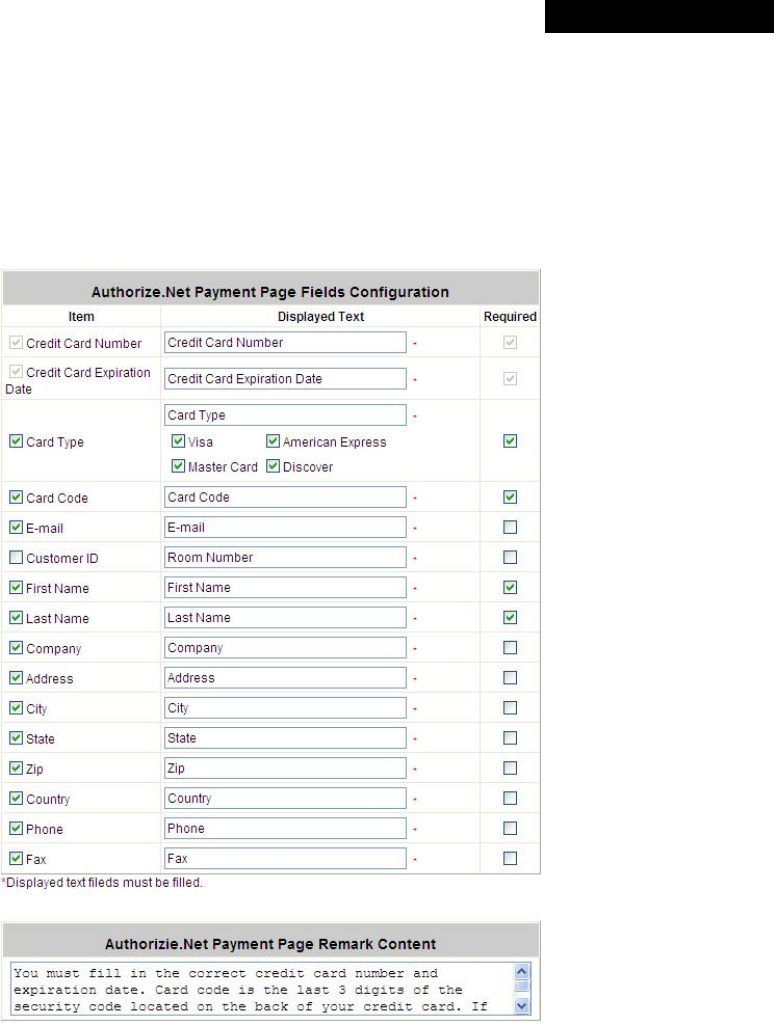The height and width of the screenshot is (1025, 774).
Task: Uncheck Required for First Name
Action: (511, 587)
